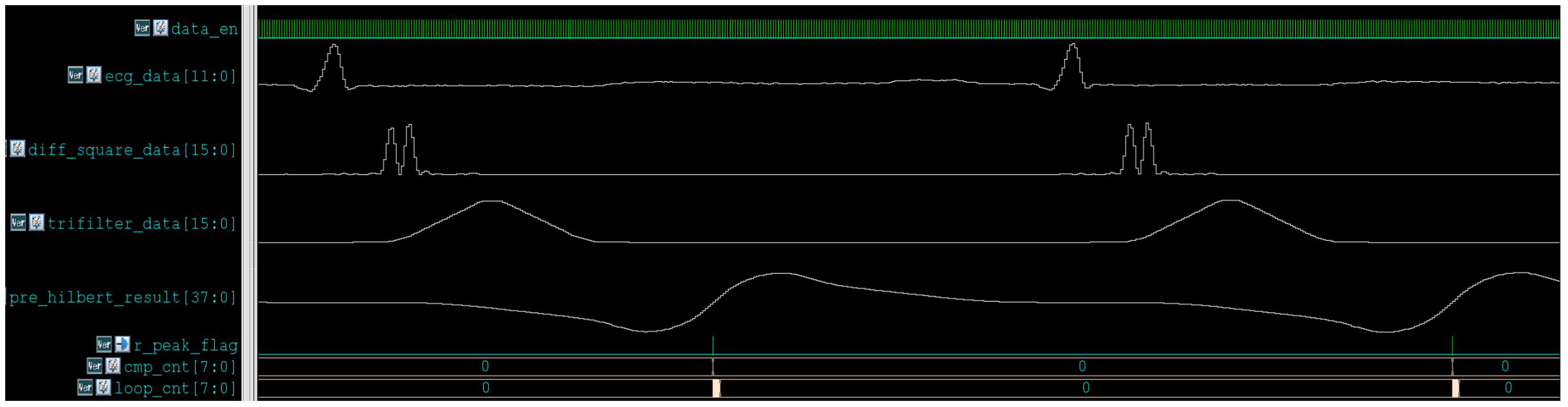
Task: Click the Ver icon beside trifilter_data[15:0]
Action: click(18, 223)
